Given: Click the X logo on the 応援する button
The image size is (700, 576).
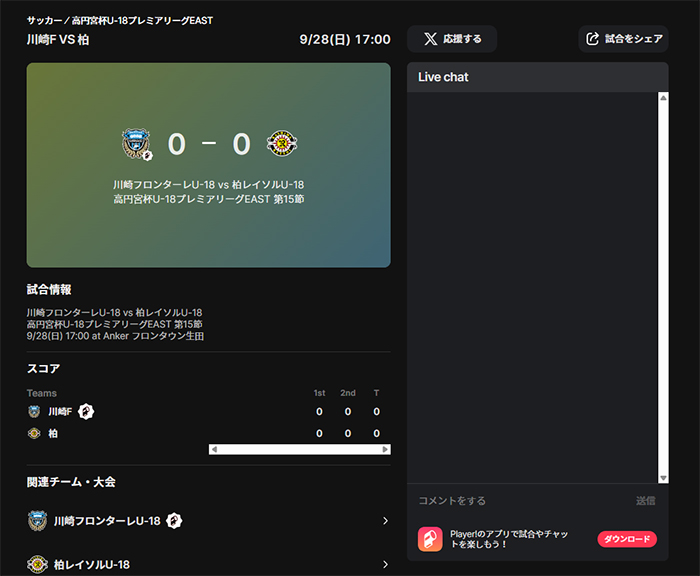Looking at the screenshot, I should pos(430,39).
